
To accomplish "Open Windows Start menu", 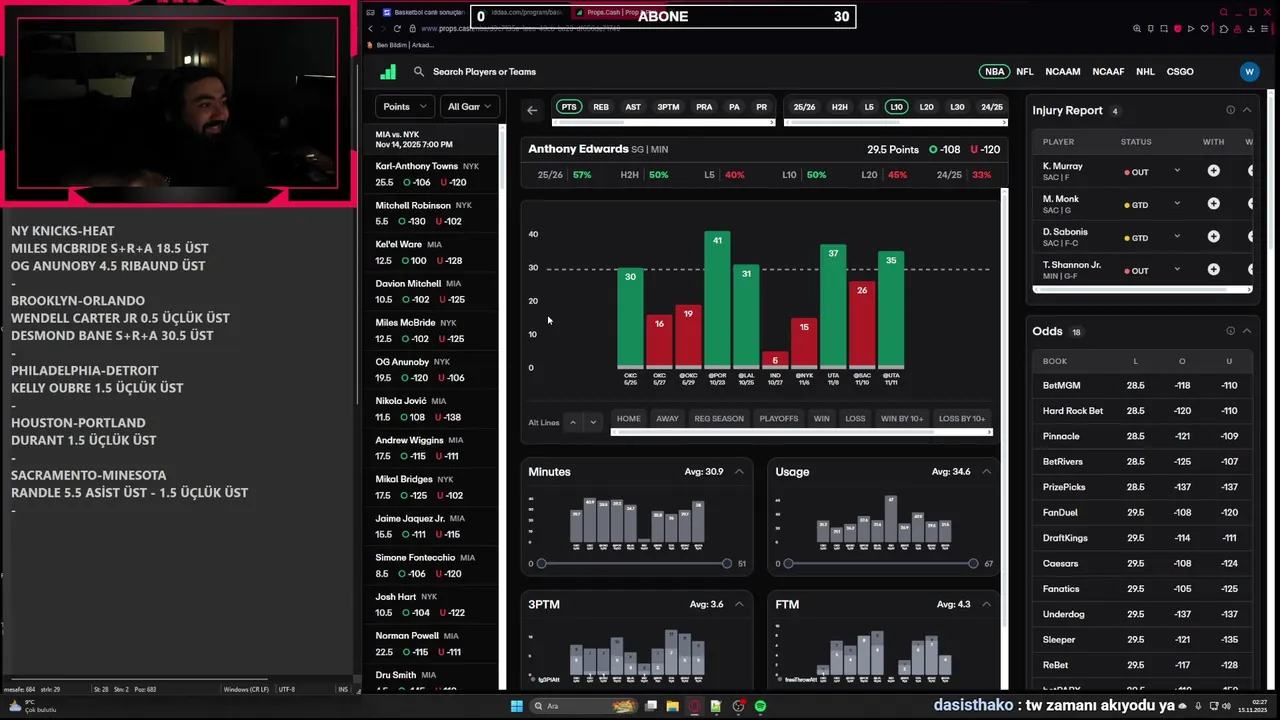I will coord(517,706).
